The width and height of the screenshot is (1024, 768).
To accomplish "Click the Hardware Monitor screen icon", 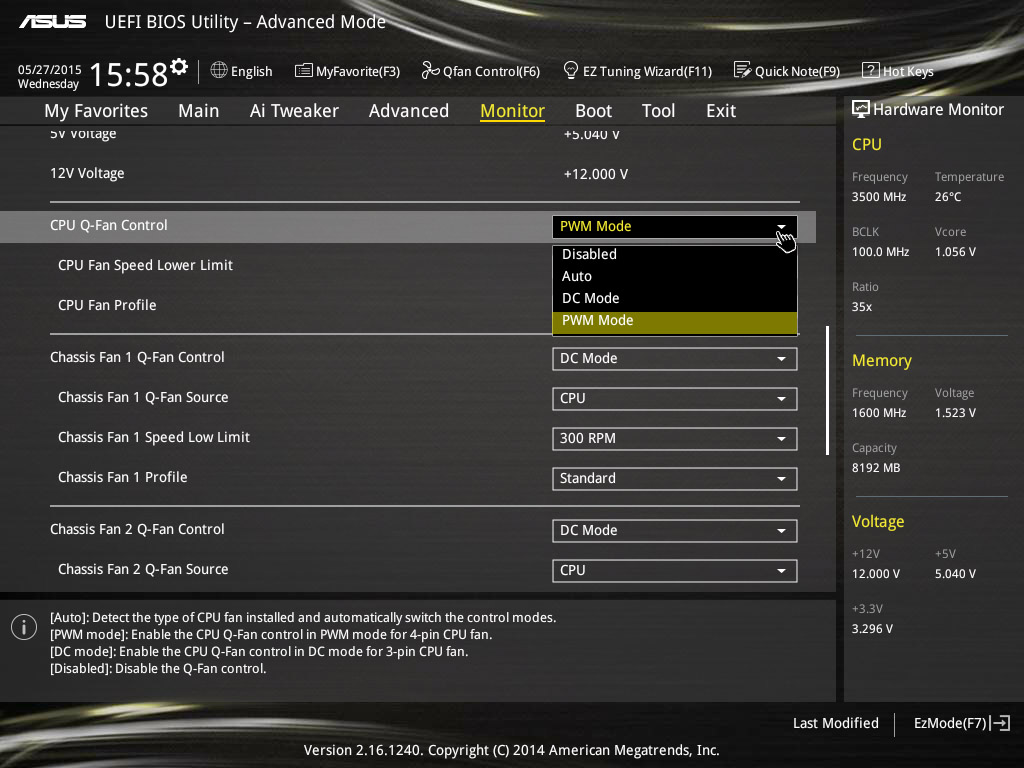I will click(861, 109).
